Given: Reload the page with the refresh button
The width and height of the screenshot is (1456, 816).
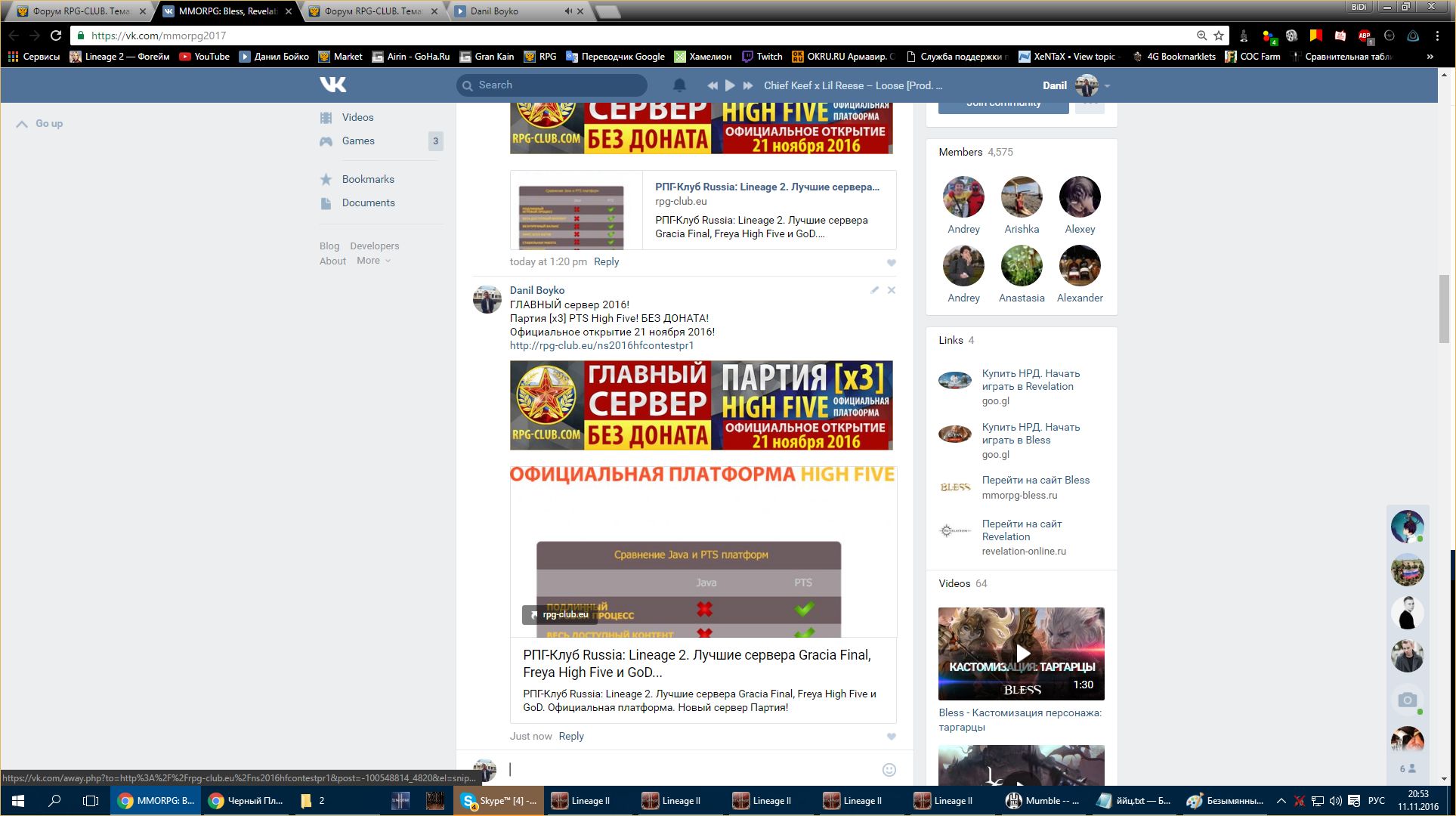Looking at the screenshot, I should 56,36.
